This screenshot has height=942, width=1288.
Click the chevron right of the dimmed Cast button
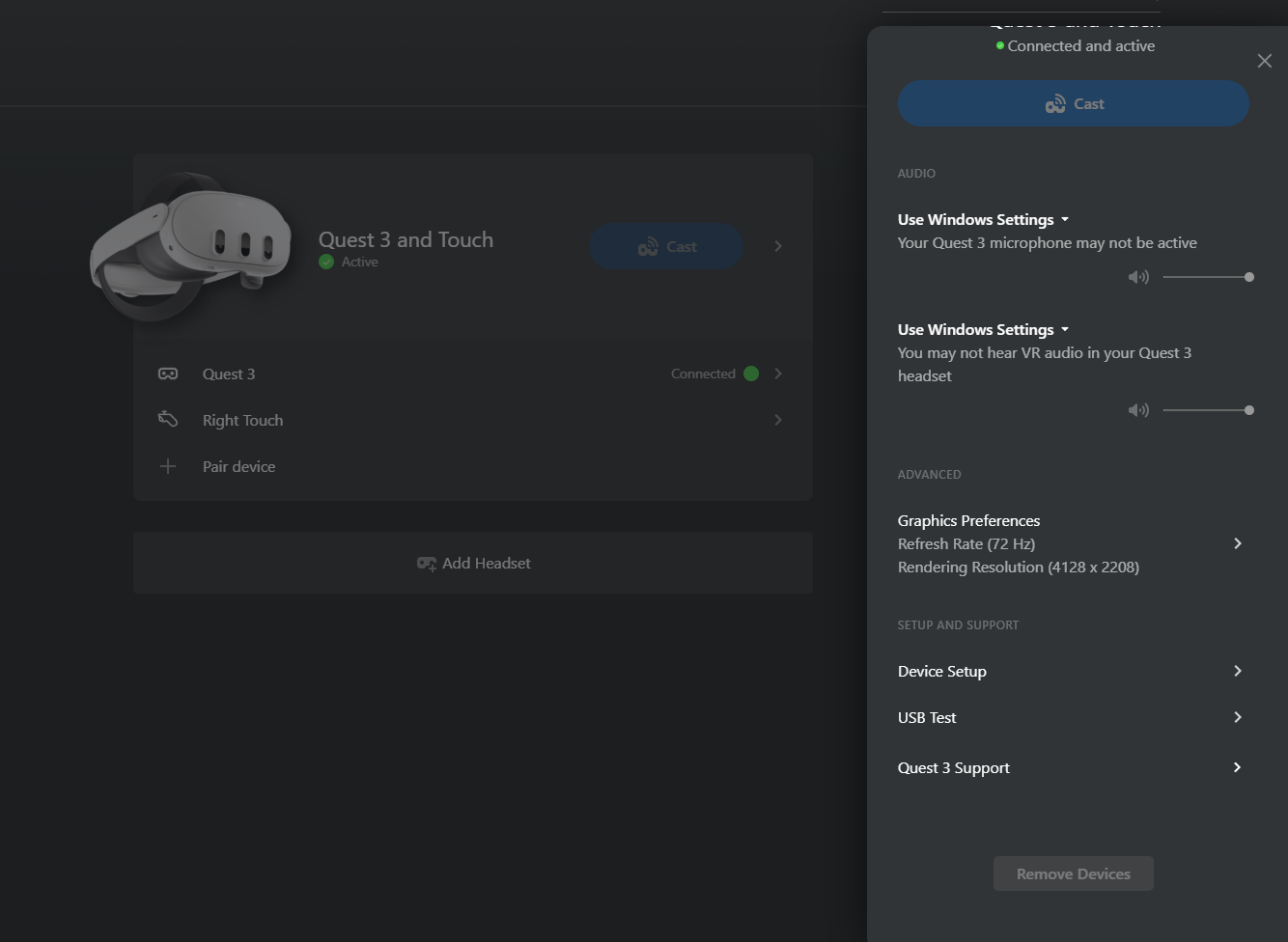(777, 246)
